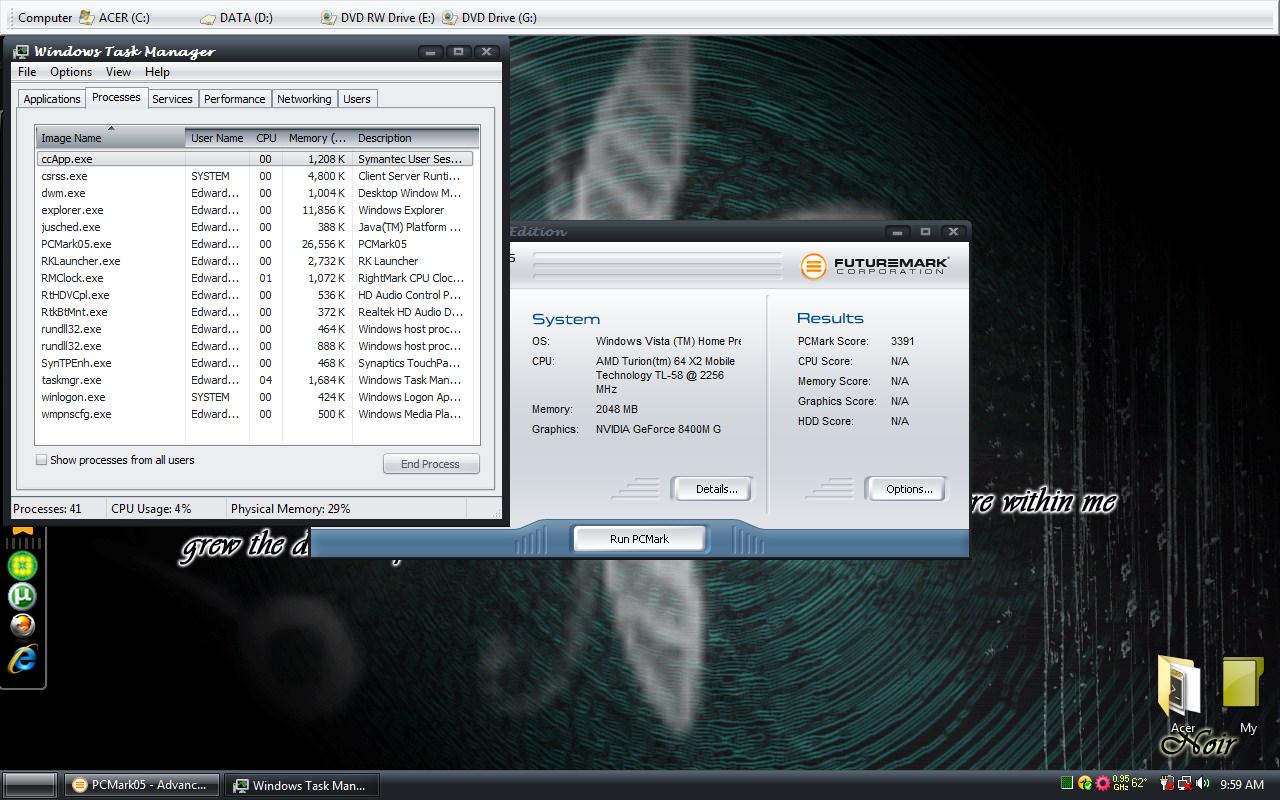Viewport: 1280px width, 800px height.
Task: Select the csrss.exe process row
Action: tap(255, 176)
